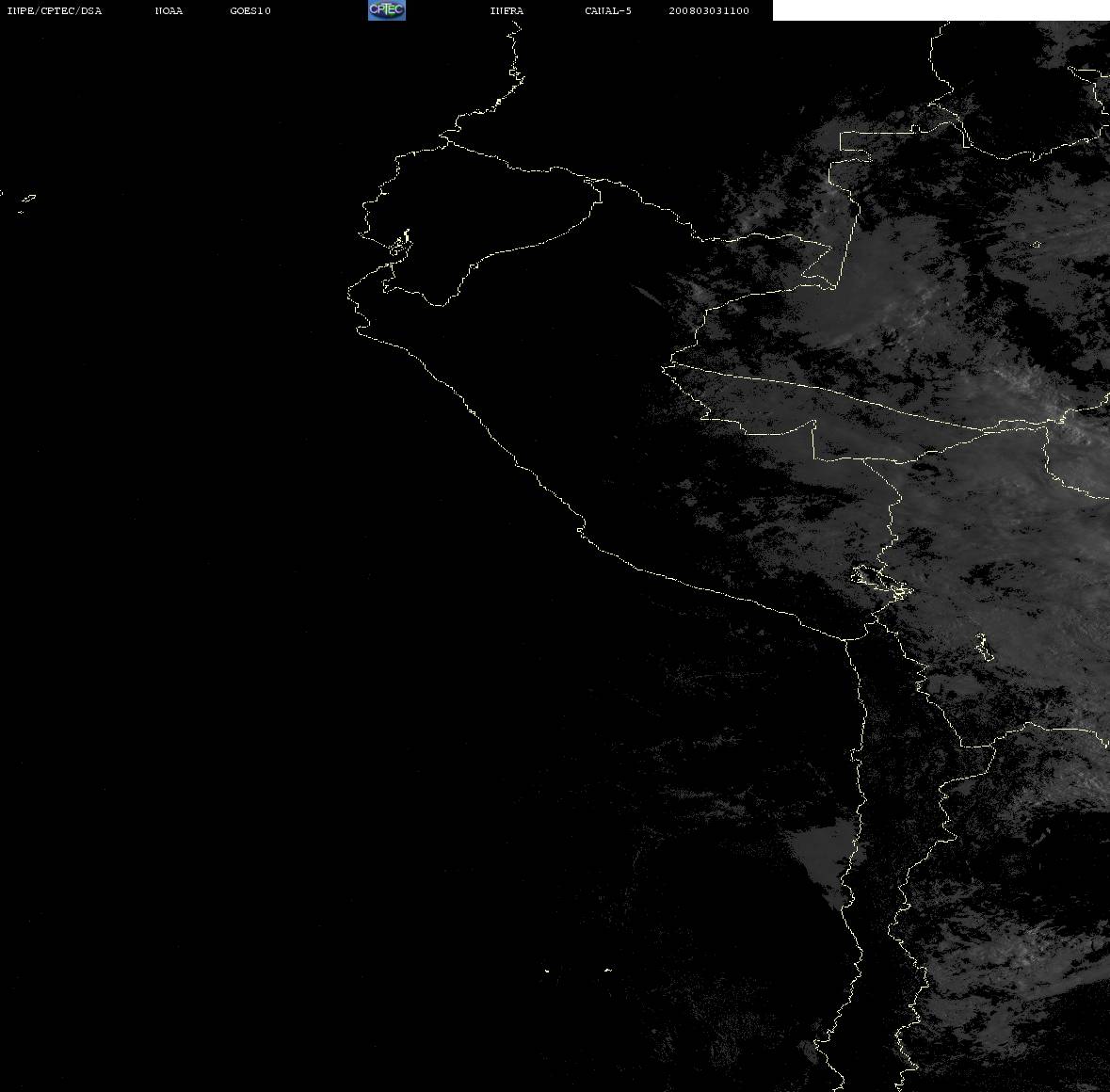Select the small white islands off Chile's coast
The height and width of the screenshot is (1092, 1110).
click(x=577, y=970)
